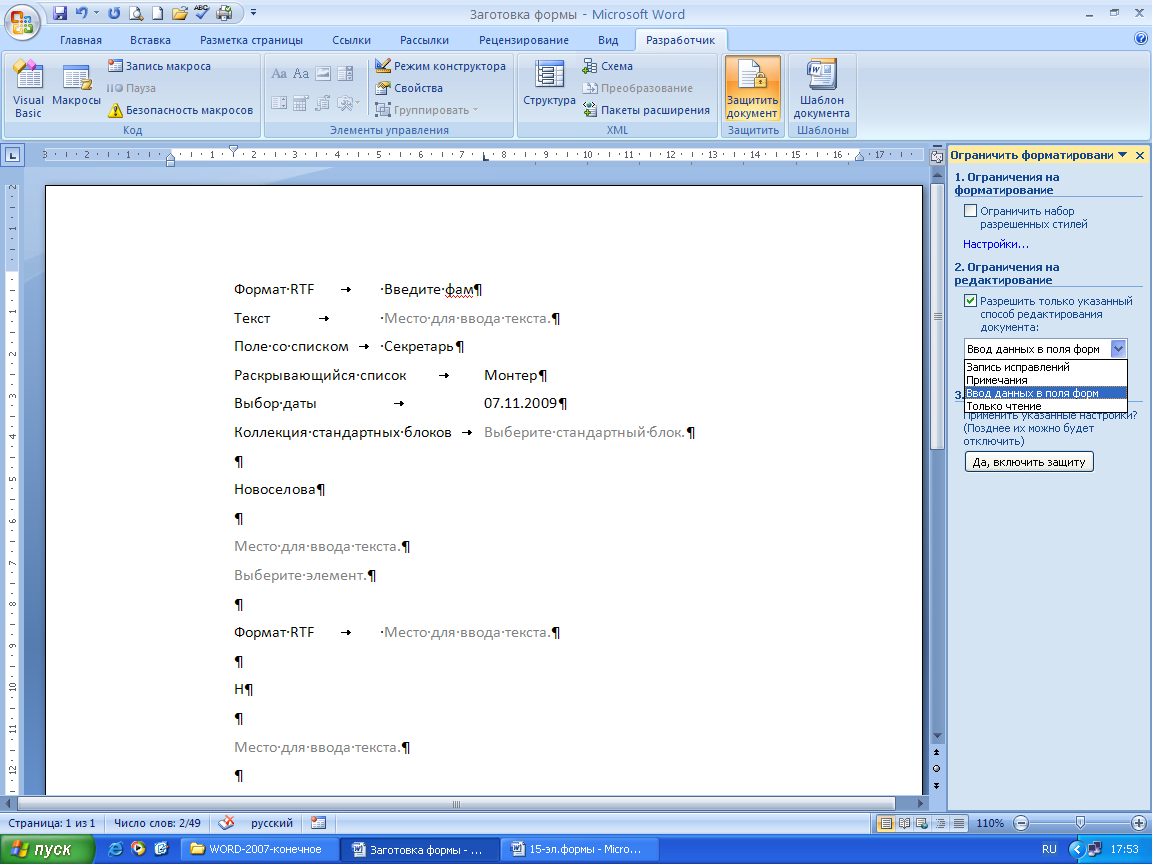Click the Macros icon in ribbon
The width and height of the screenshot is (1152, 864).
76,88
